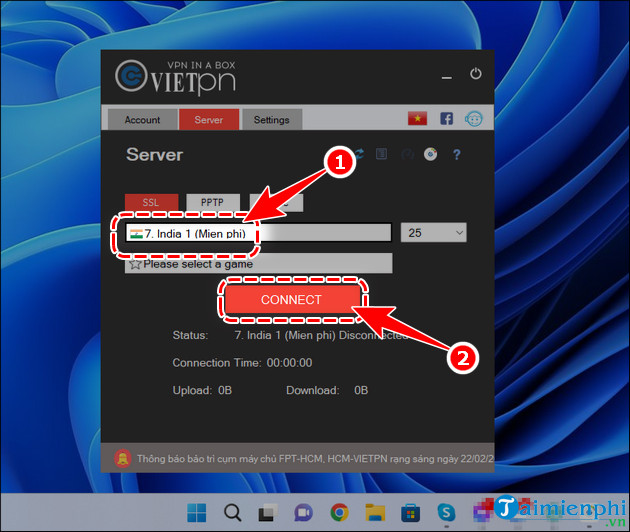Image resolution: width=630 pixels, height=532 pixels.
Task: Click the speed test gauge icon
Action: pyautogui.click(x=407, y=154)
